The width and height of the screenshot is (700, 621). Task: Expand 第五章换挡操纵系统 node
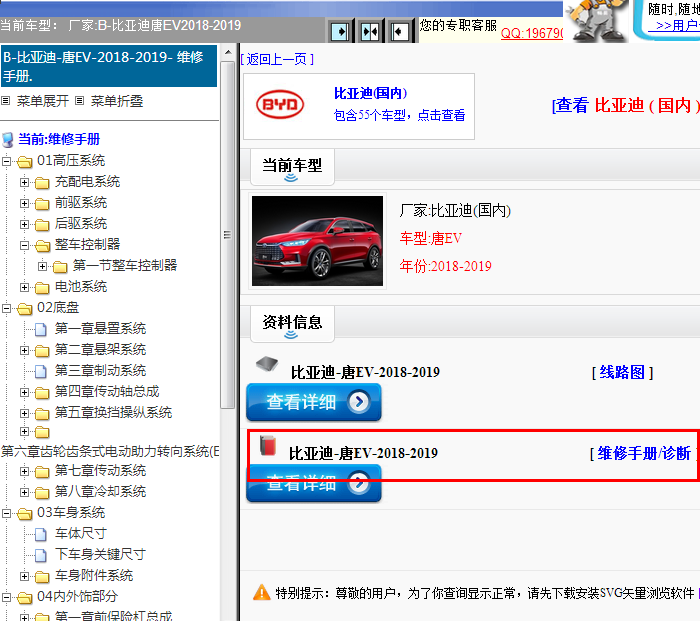pos(24,413)
